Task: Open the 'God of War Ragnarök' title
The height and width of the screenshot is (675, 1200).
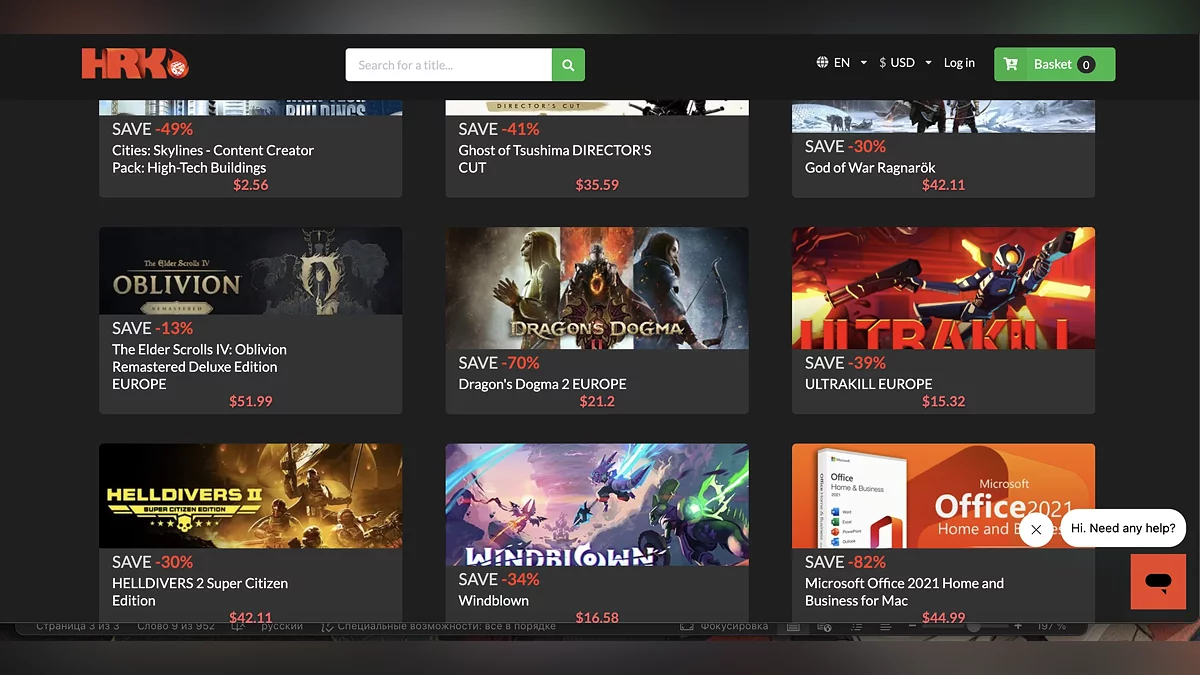Action: [x=870, y=167]
